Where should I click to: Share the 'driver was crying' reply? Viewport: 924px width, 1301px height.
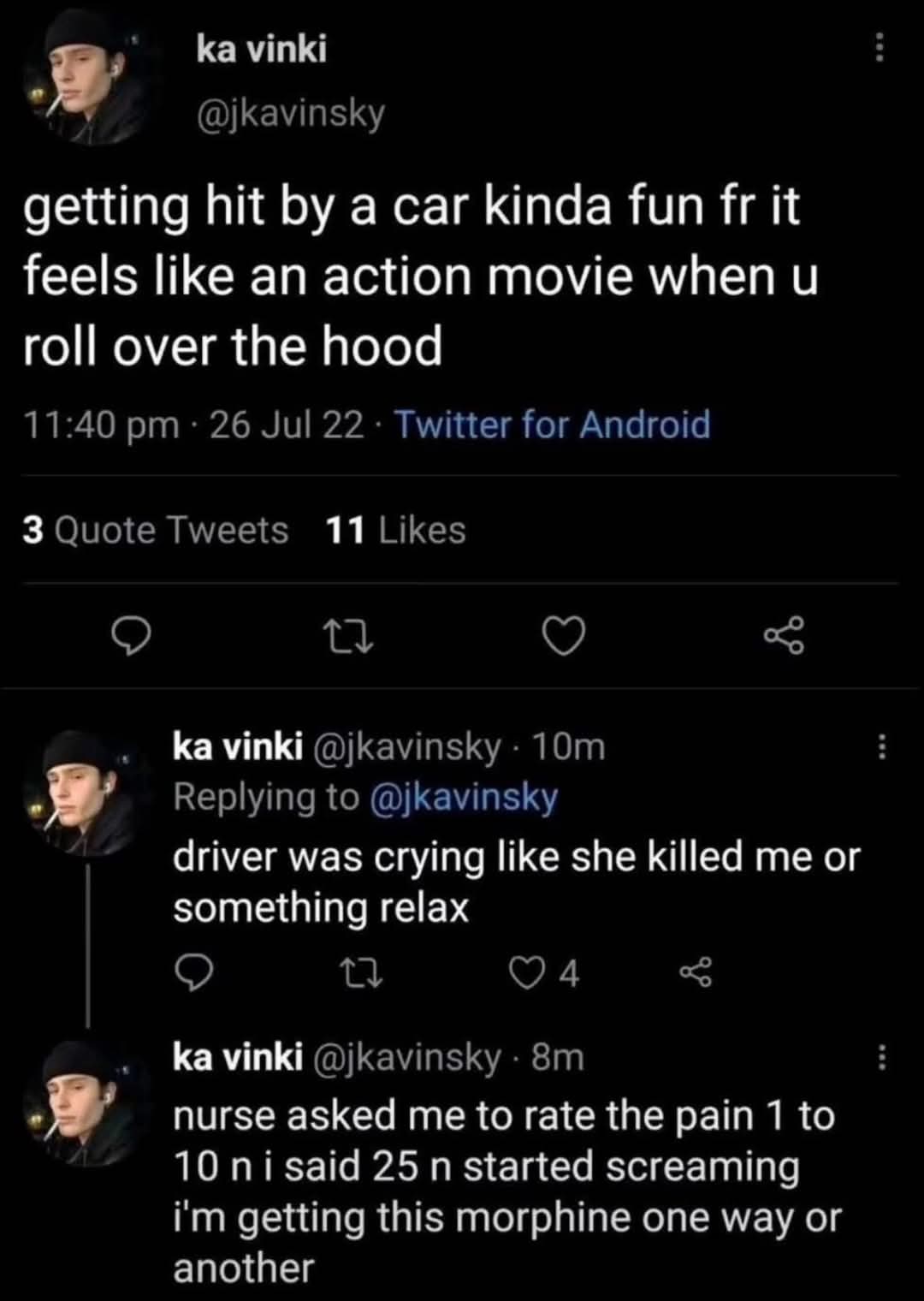pyautogui.click(x=695, y=972)
